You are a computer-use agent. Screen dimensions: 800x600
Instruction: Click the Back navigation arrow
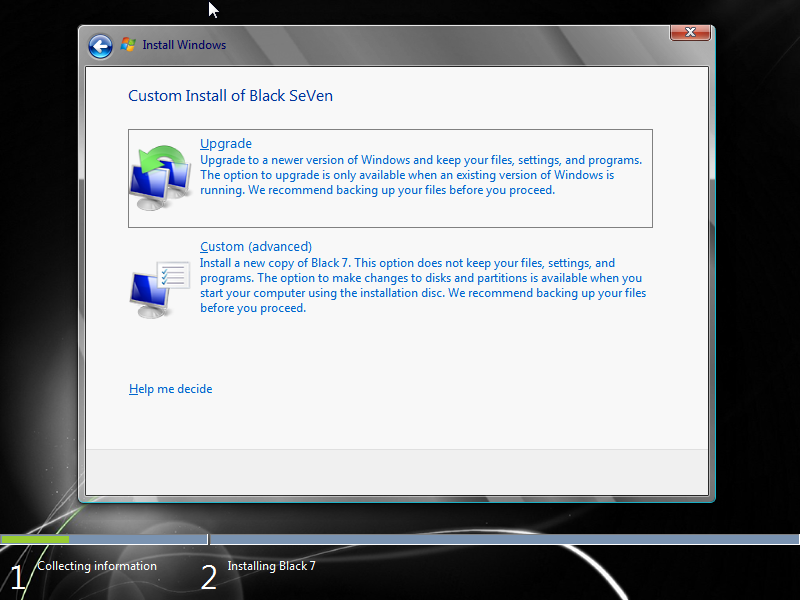pyautogui.click(x=100, y=46)
